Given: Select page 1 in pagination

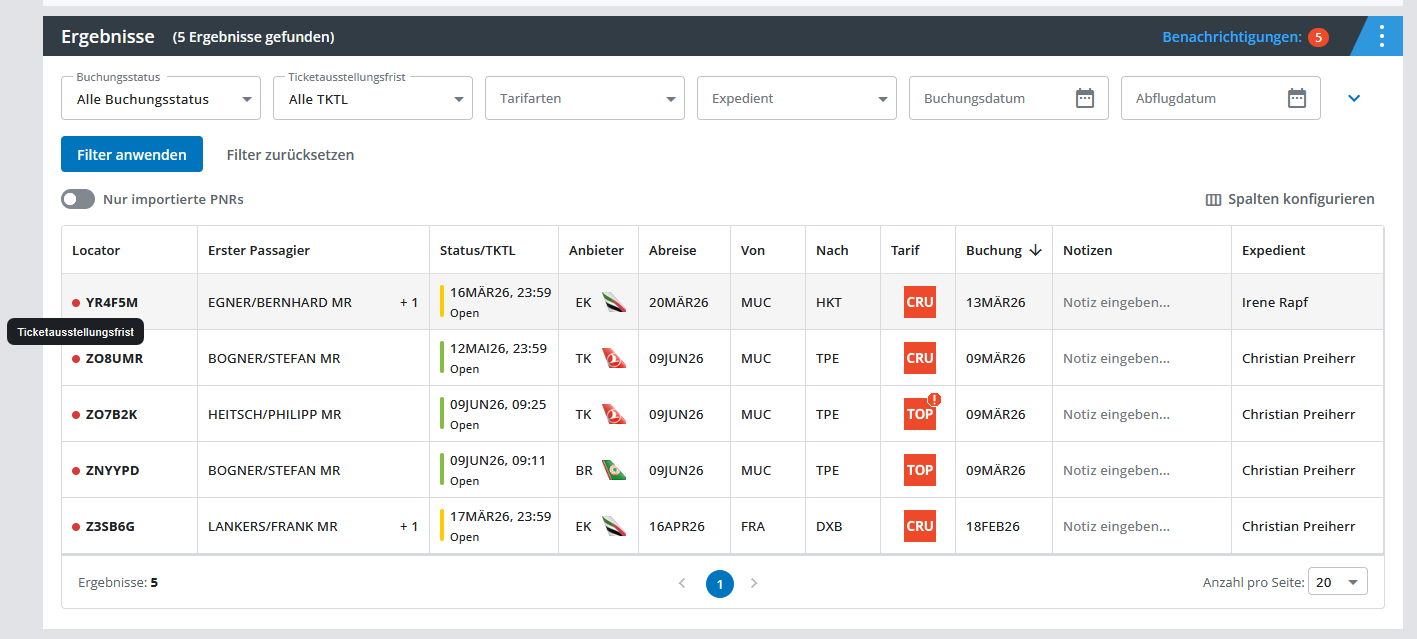Looking at the screenshot, I should pyautogui.click(x=719, y=583).
